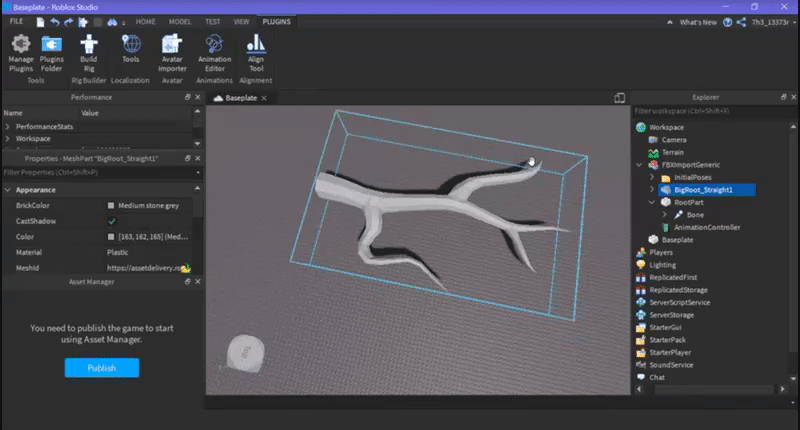Click the Publish button
800x430 pixels.
[101, 368]
